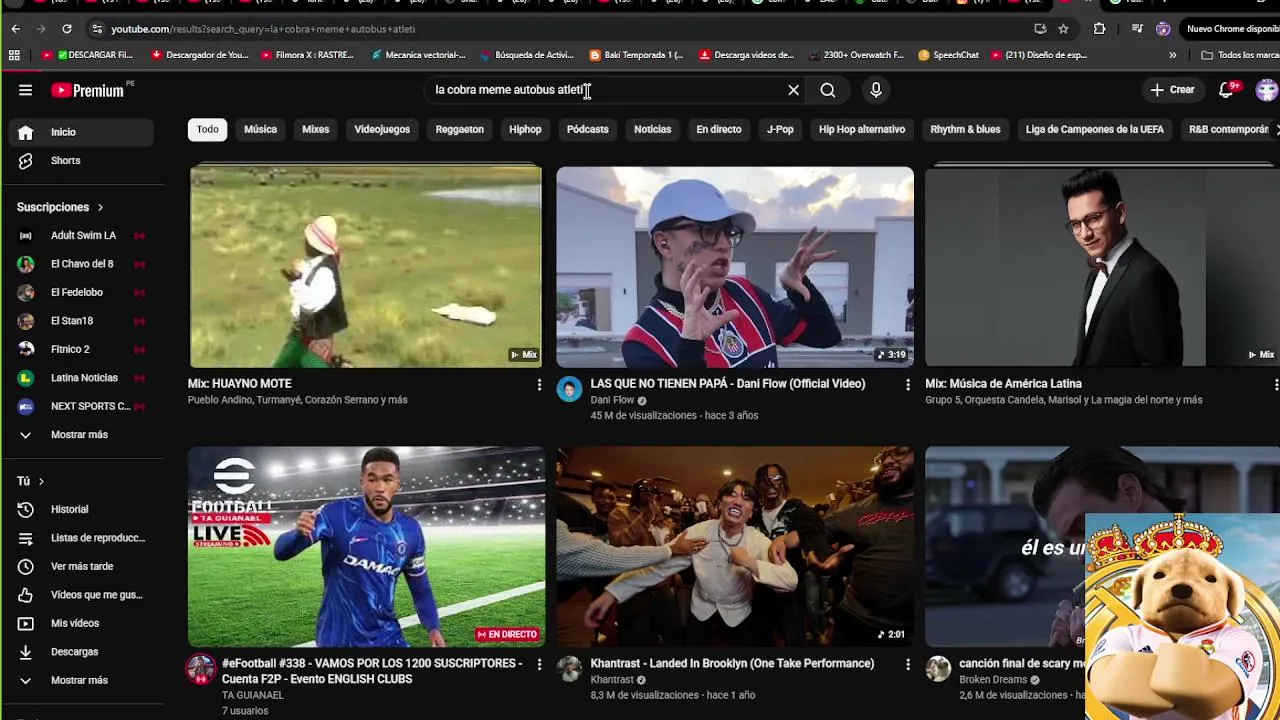Open Shorts from the sidebar
Image resolution: width=1280 pixels, height=720 pixels.
point(82,160)
